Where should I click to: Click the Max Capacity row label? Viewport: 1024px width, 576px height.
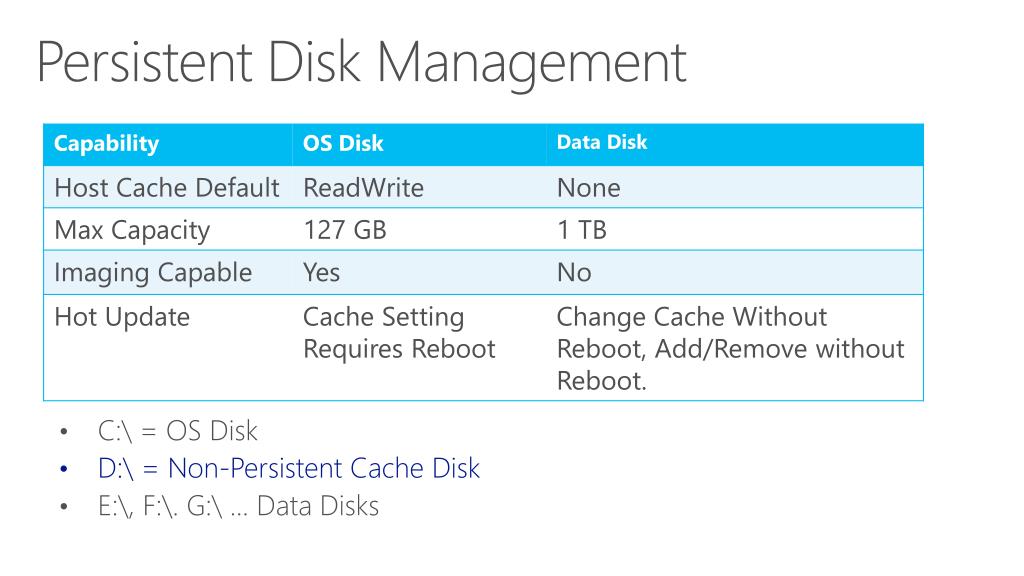(x=132, y=231)
